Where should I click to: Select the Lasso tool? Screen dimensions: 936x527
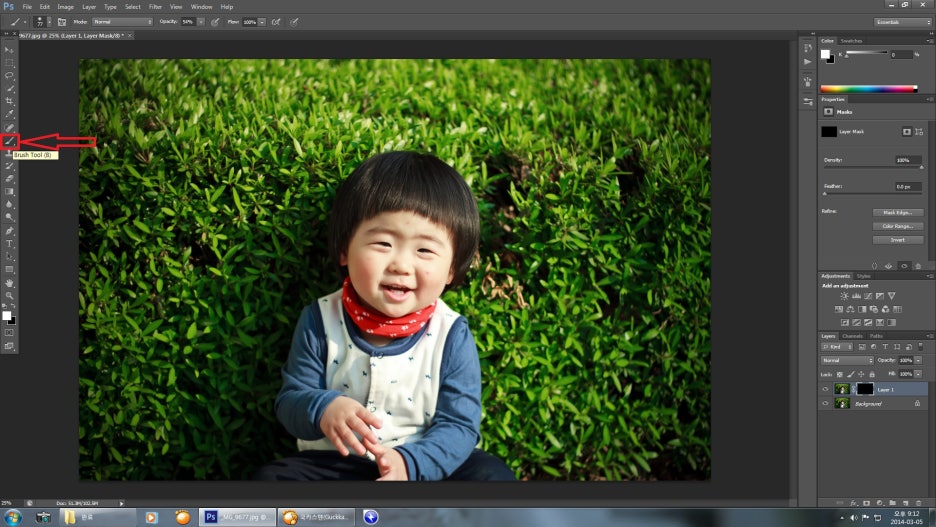[9, 75]
